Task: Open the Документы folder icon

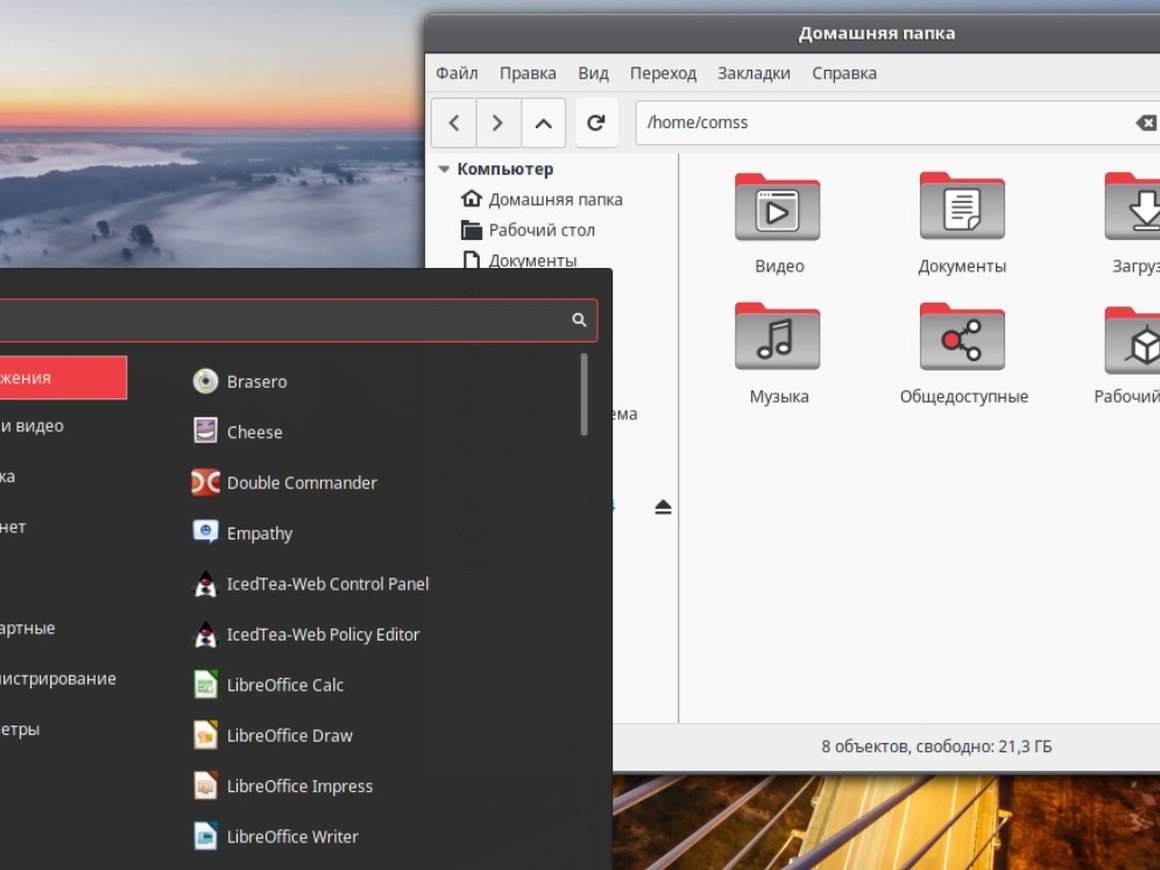Action: (961, 209)
